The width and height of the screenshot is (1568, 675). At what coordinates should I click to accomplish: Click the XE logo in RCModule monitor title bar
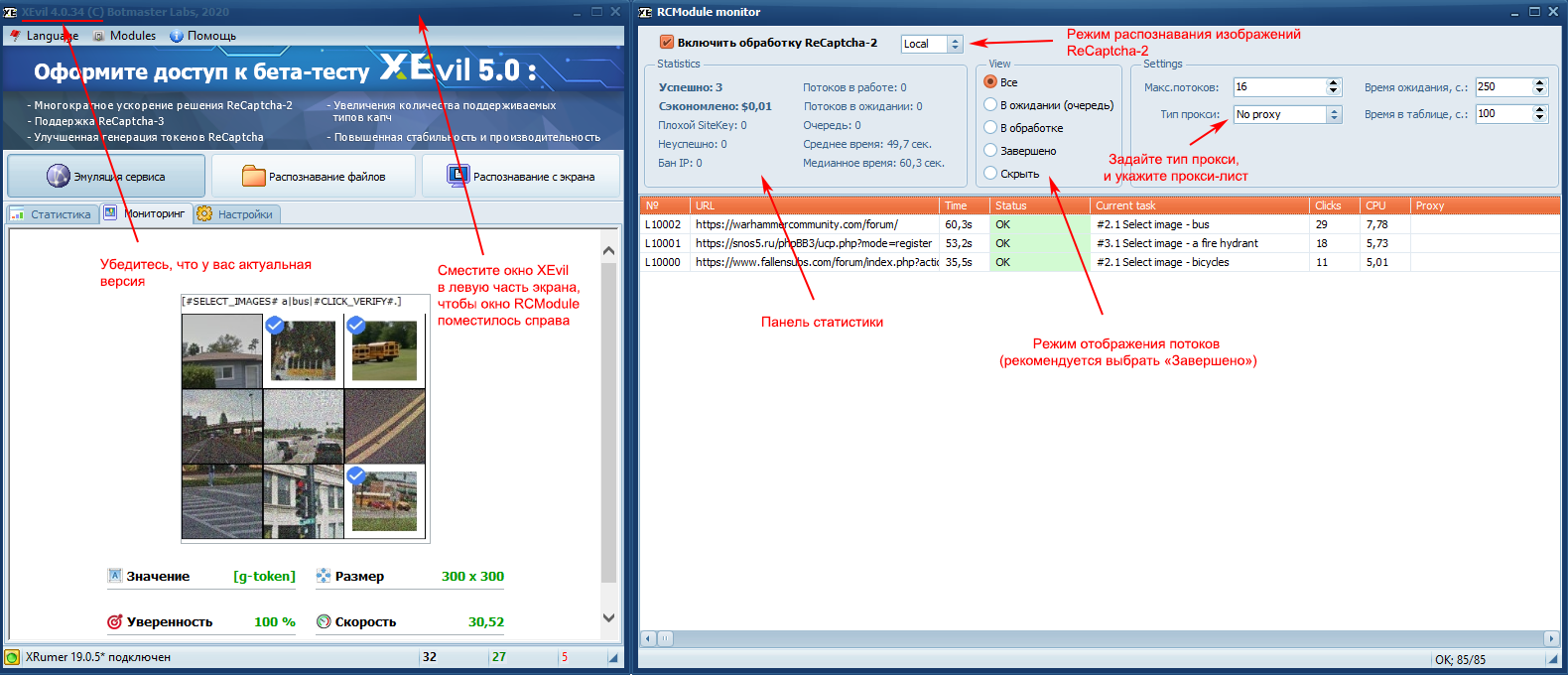645,12
